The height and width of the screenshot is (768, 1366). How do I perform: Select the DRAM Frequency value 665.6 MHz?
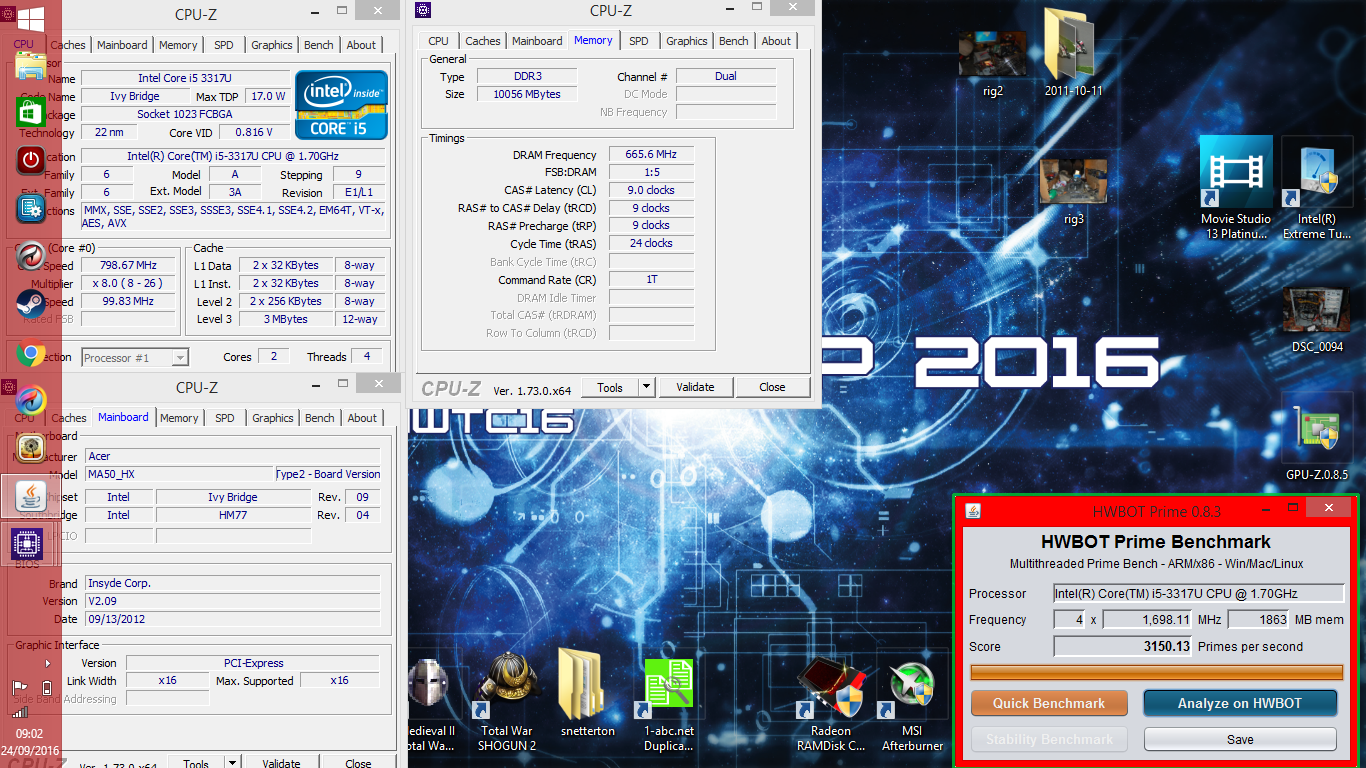tap(651, 154)
